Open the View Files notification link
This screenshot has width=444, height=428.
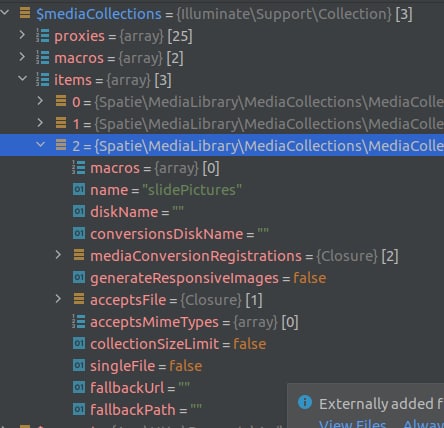pos(352,424)
